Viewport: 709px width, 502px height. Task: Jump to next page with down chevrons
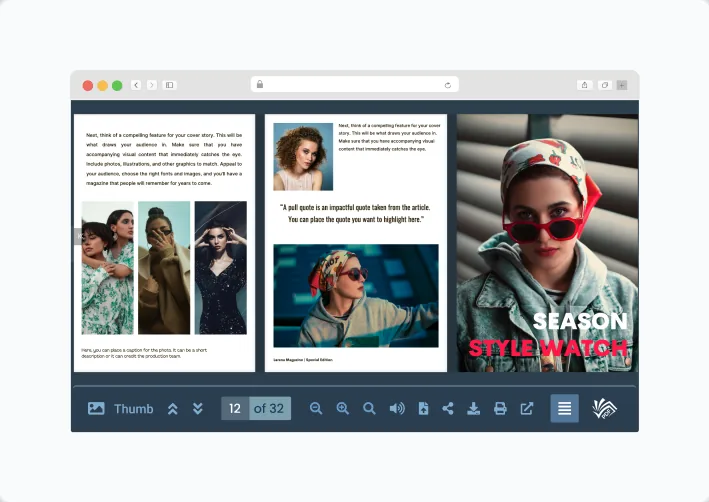(x=198, y=408)
